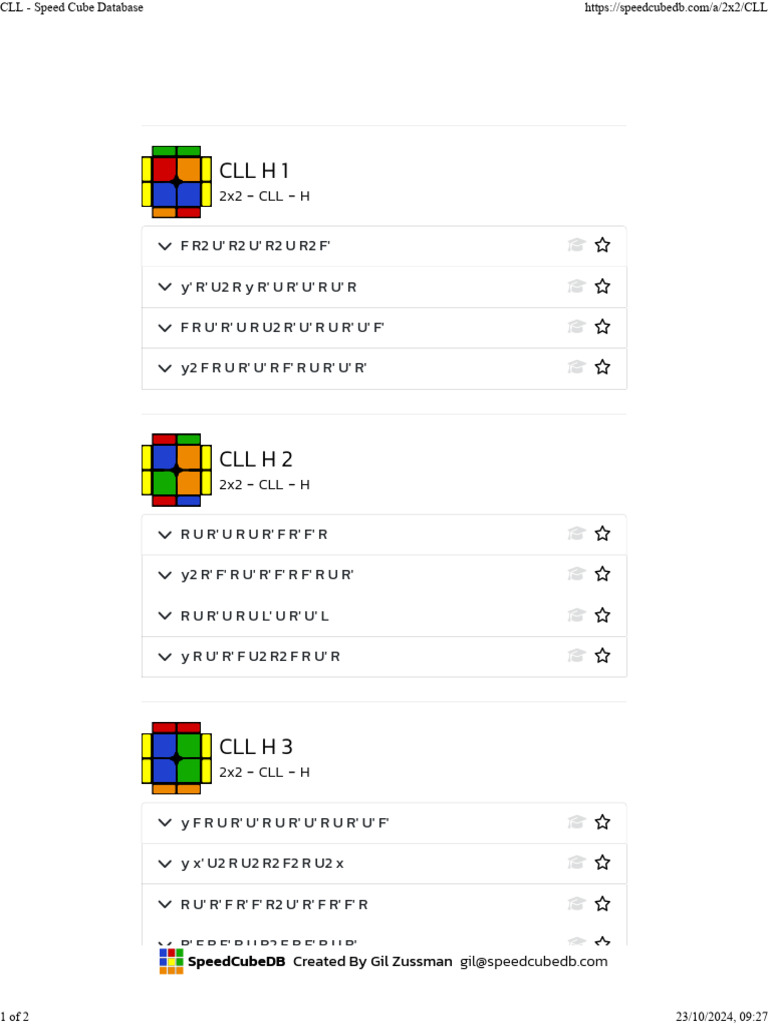Viewport: 768px width, 1024px height.
Task: Click learn icon for y2 R' F' R U' algorithm
Action: [x=576, y=574]
